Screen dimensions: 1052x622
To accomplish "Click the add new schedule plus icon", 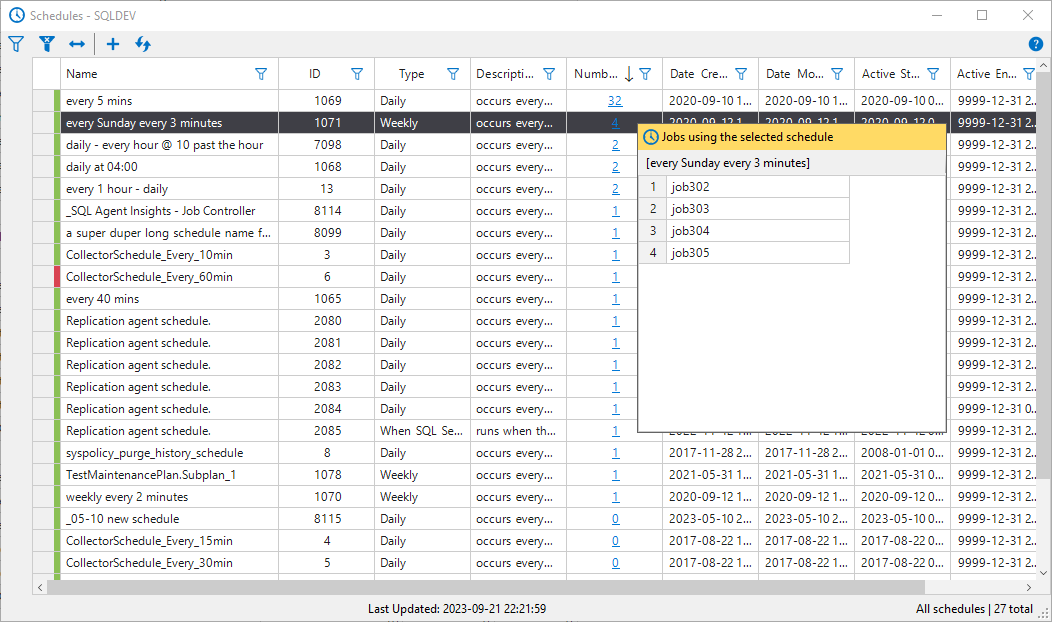I will coord(113,44).
